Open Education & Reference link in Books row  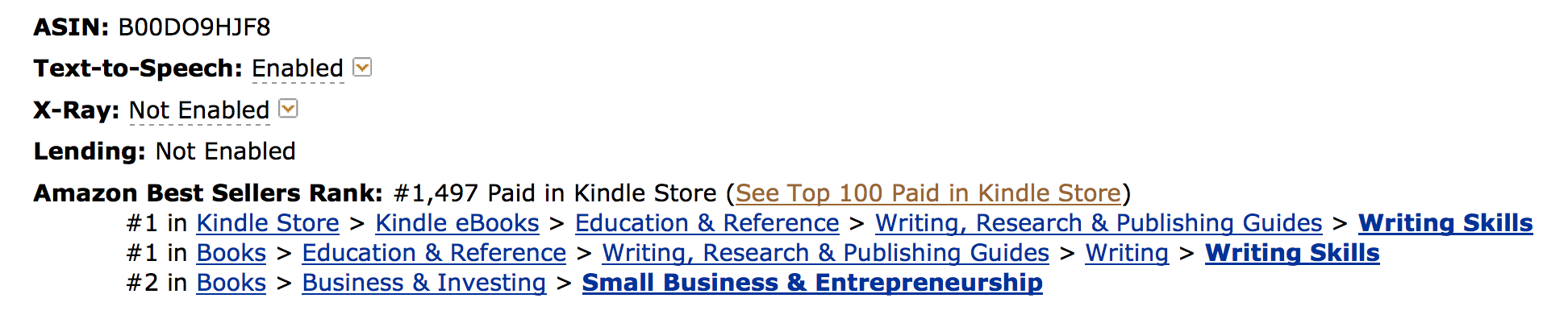[x=434, y=253]
